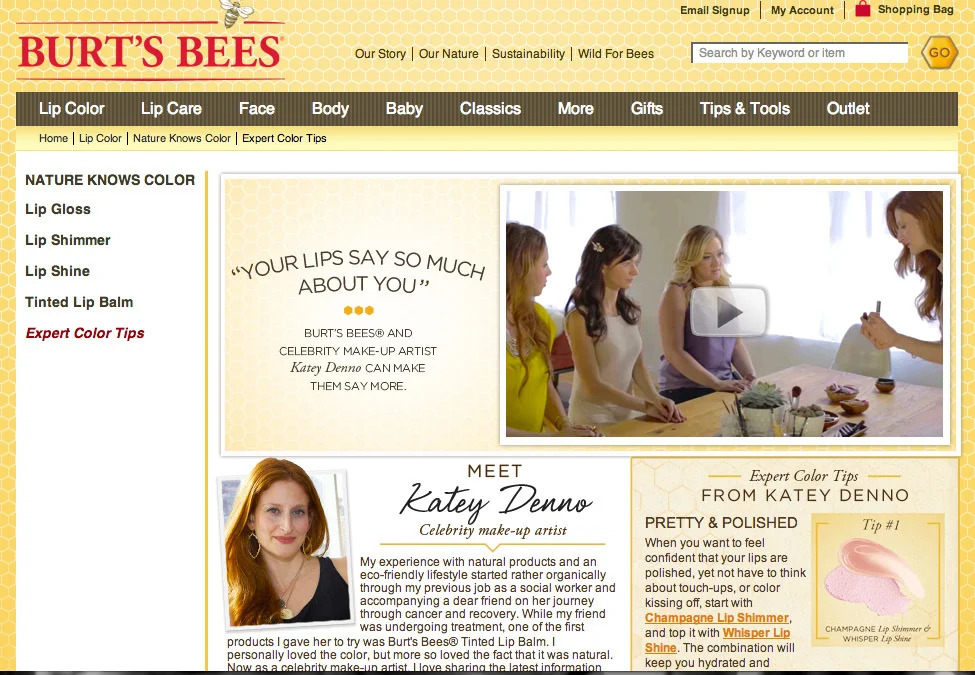Open the Baby menu
Viewport: 975px width, 675px height.
click(x=404, y=109)
